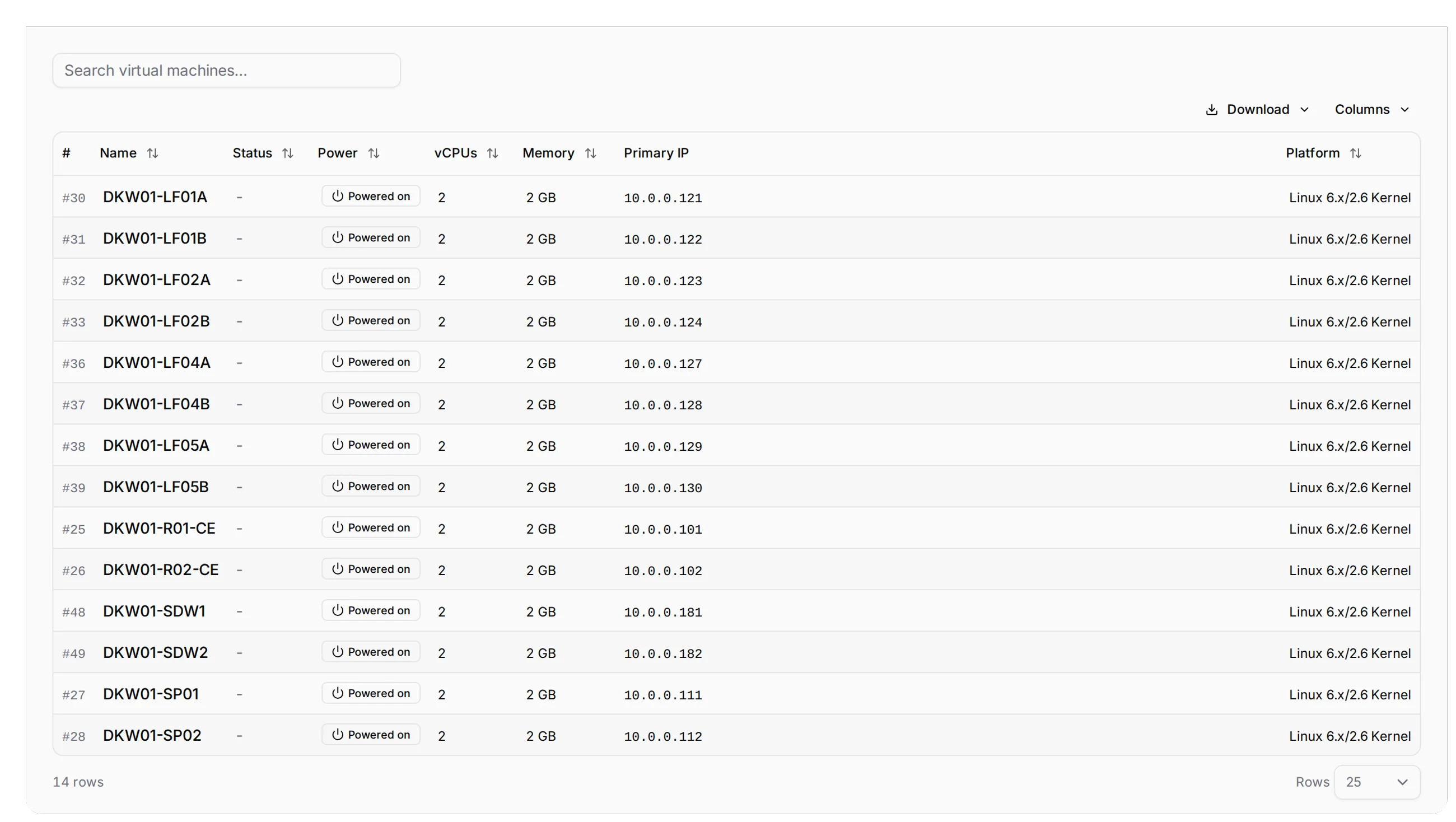The image size is (1456, 822).
Task: Click IP address 10.0.0.122
Action: pyautogui.click(x=663, y=239)
